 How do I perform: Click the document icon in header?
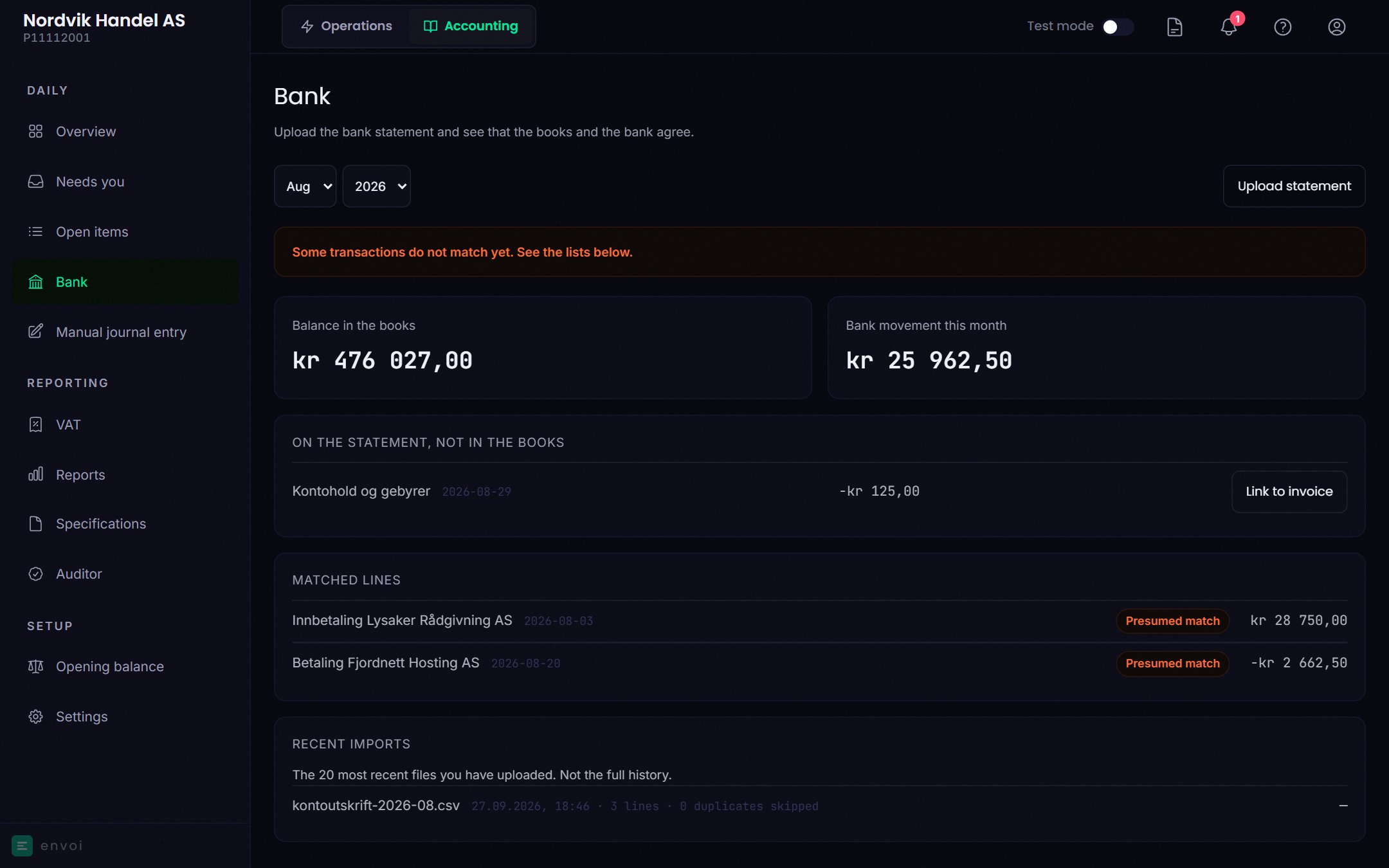point(1175,27)
